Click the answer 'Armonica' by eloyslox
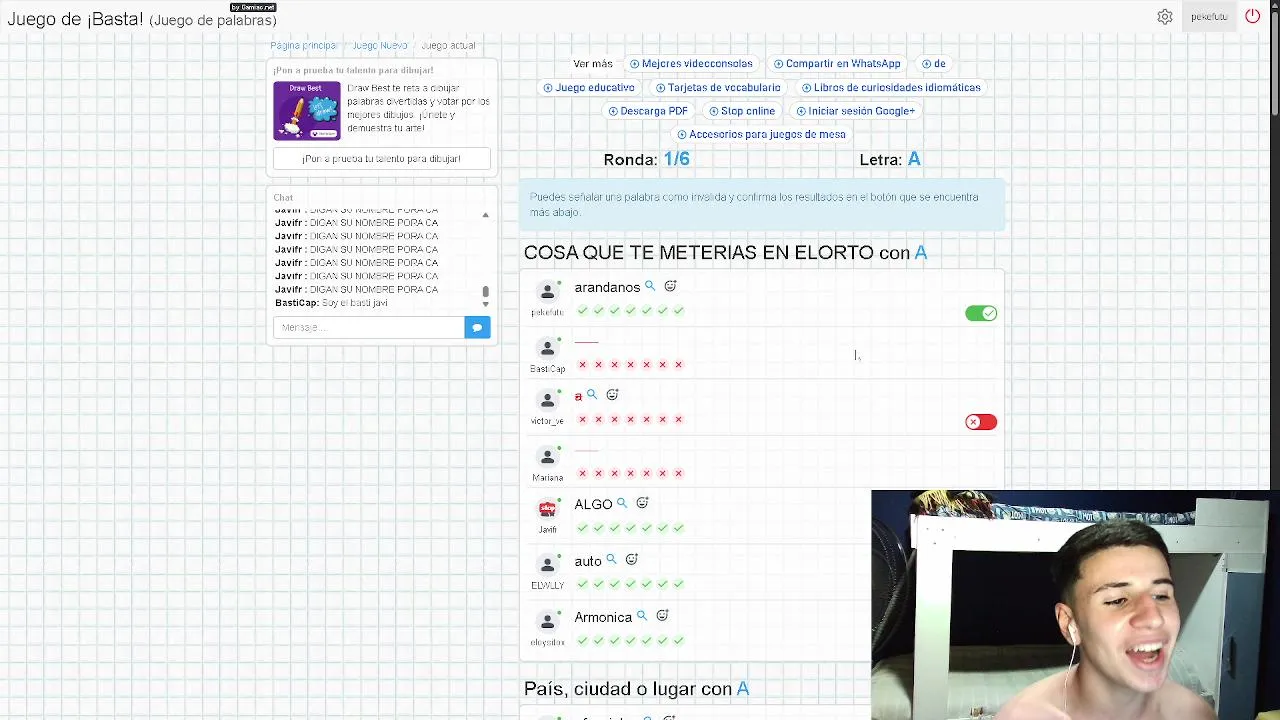Image resolution: width=1280 pixels, height=720 pixels. point(603,617)
